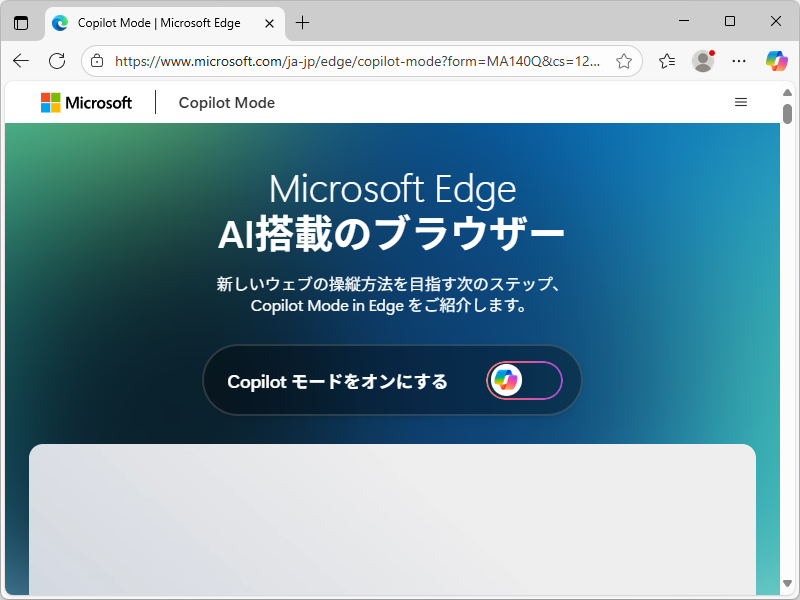This screenshot has width=800, height=600.
Task: Open the page's hamburger navigation menu
Action: [x=741, y=102]
